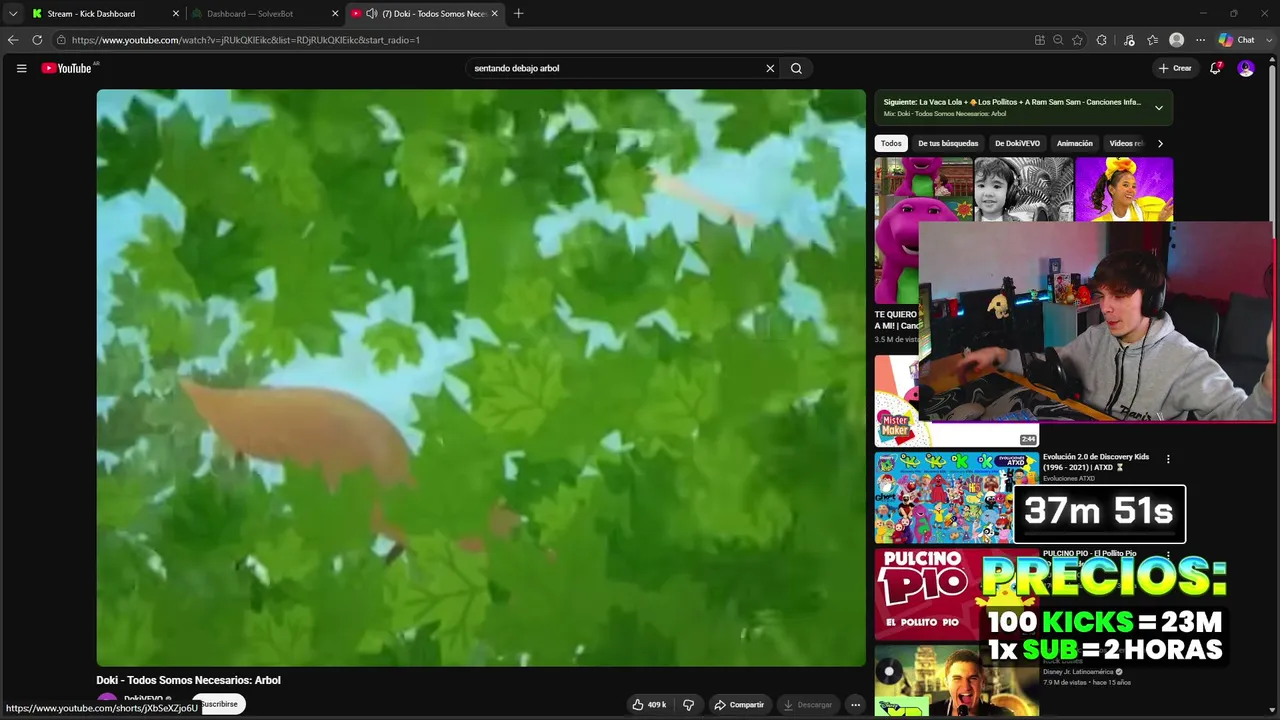1280x720 pixels.
Task: Click the browser zoom-out magnifier icon
Action: coord(1058,40)
